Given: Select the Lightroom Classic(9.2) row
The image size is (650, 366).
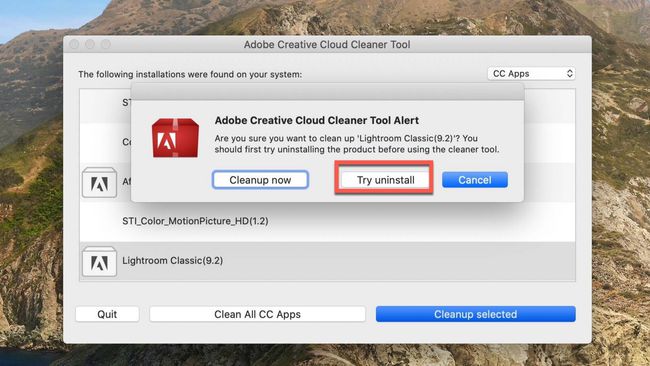Looking at the screenshot, I should (x=327, y=261).
